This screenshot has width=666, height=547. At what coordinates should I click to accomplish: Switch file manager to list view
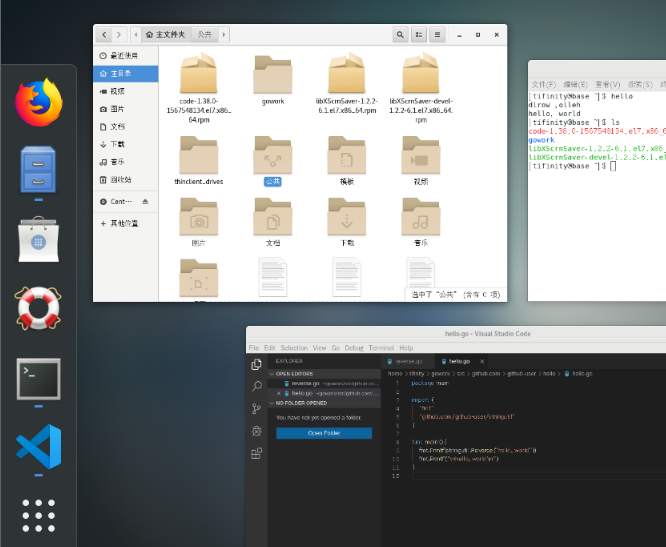(x=419, y=35)
